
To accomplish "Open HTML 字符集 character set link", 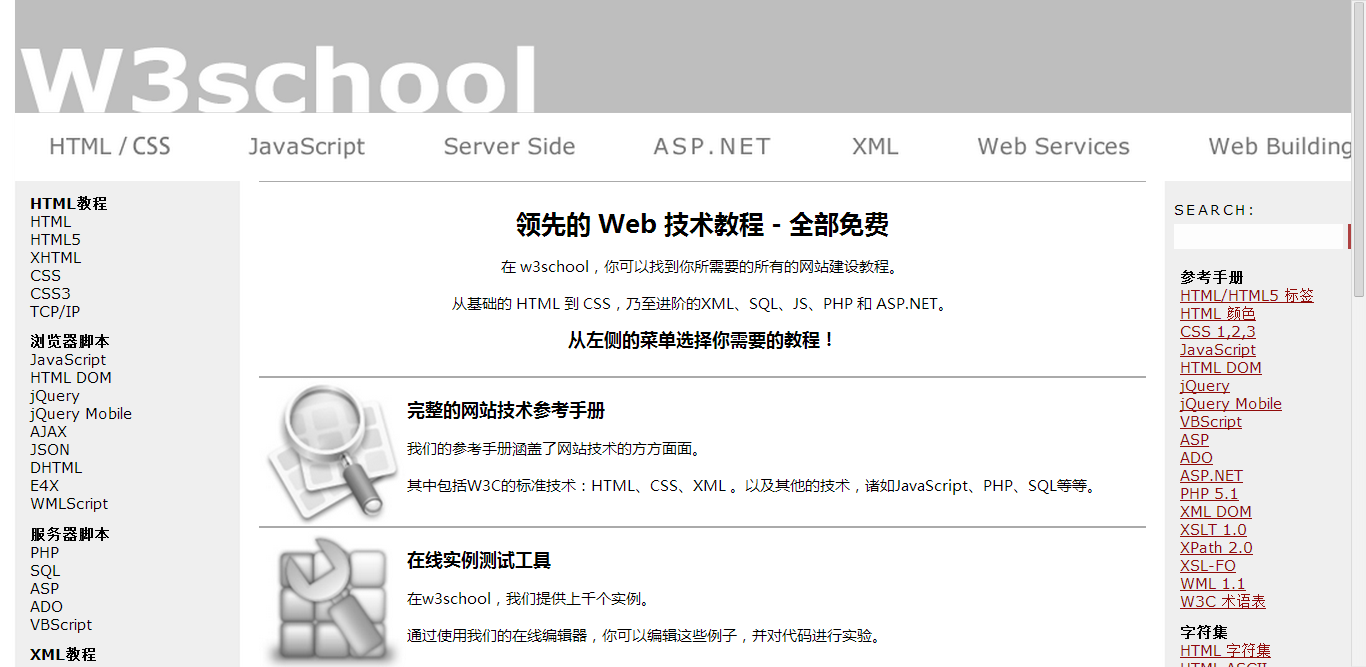I will click(1226, 651).
